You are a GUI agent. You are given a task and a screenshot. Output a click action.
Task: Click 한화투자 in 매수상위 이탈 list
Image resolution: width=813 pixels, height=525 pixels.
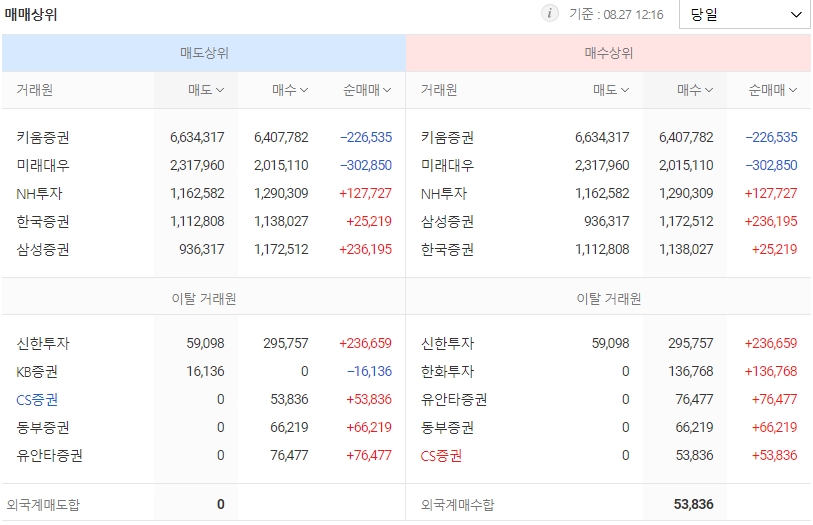tap(447, 372)
